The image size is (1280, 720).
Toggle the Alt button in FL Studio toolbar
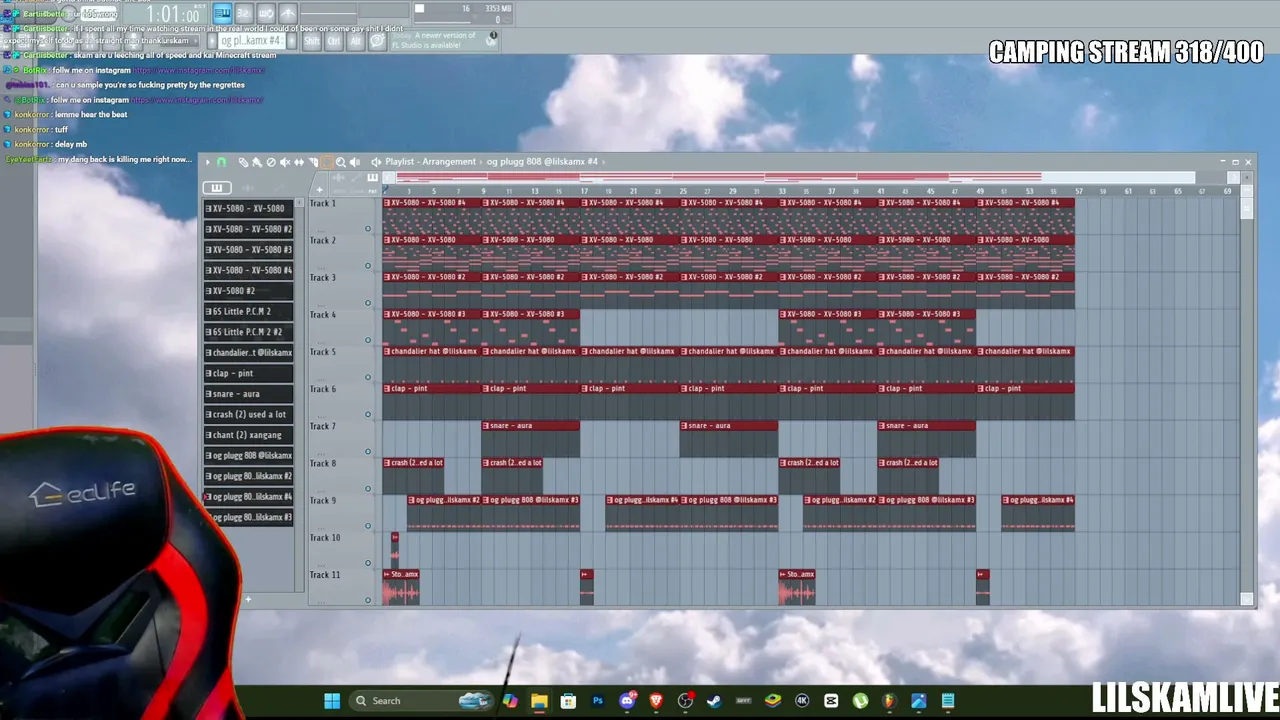[x=356, y=41]
